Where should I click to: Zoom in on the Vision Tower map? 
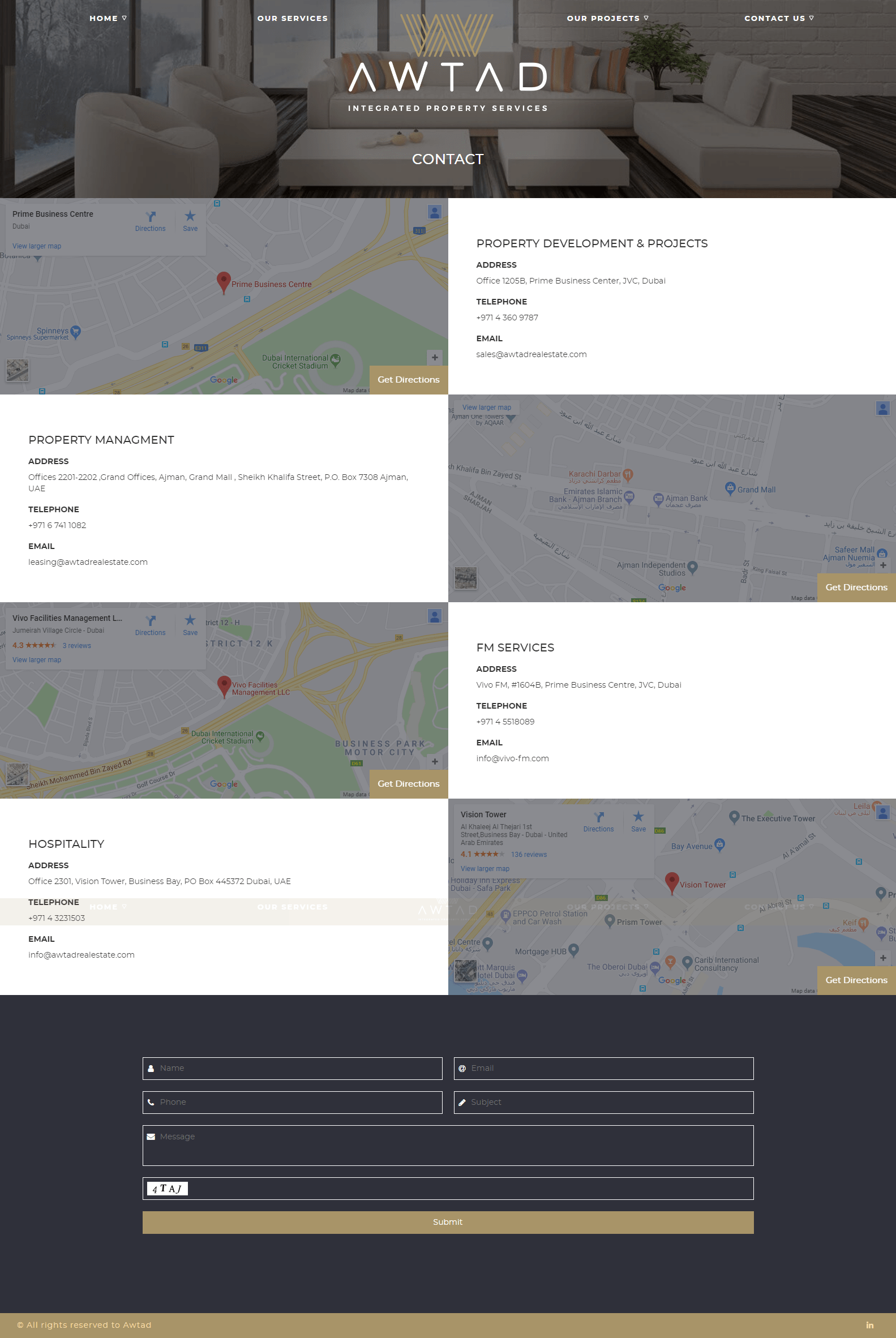point(883,958)
